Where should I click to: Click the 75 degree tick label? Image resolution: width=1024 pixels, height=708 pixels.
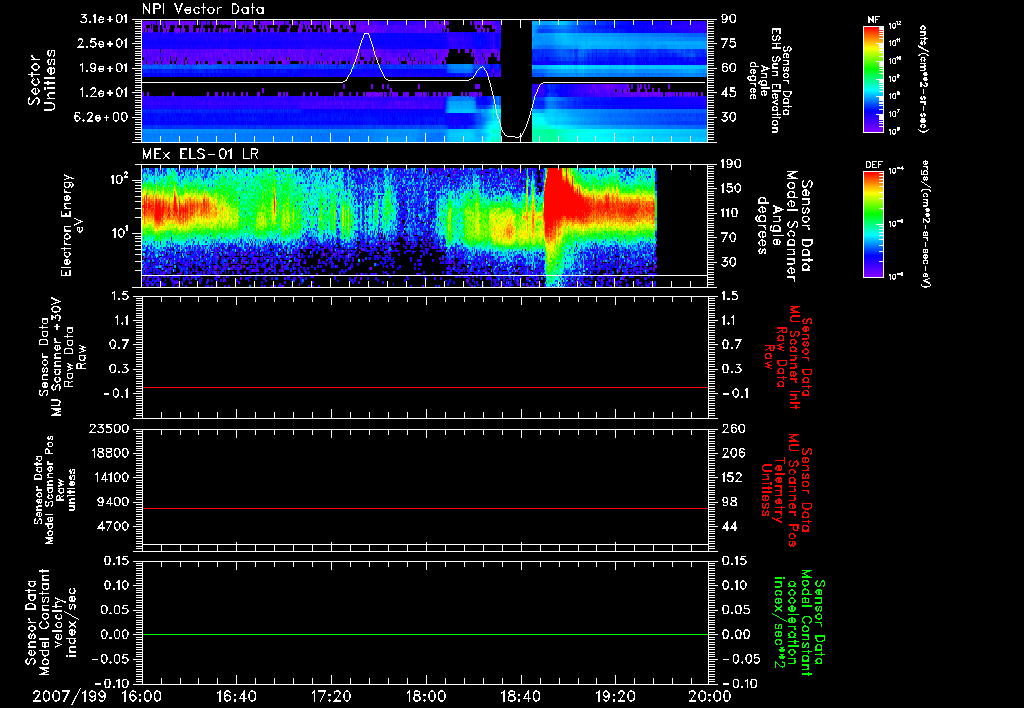(728, 43)
